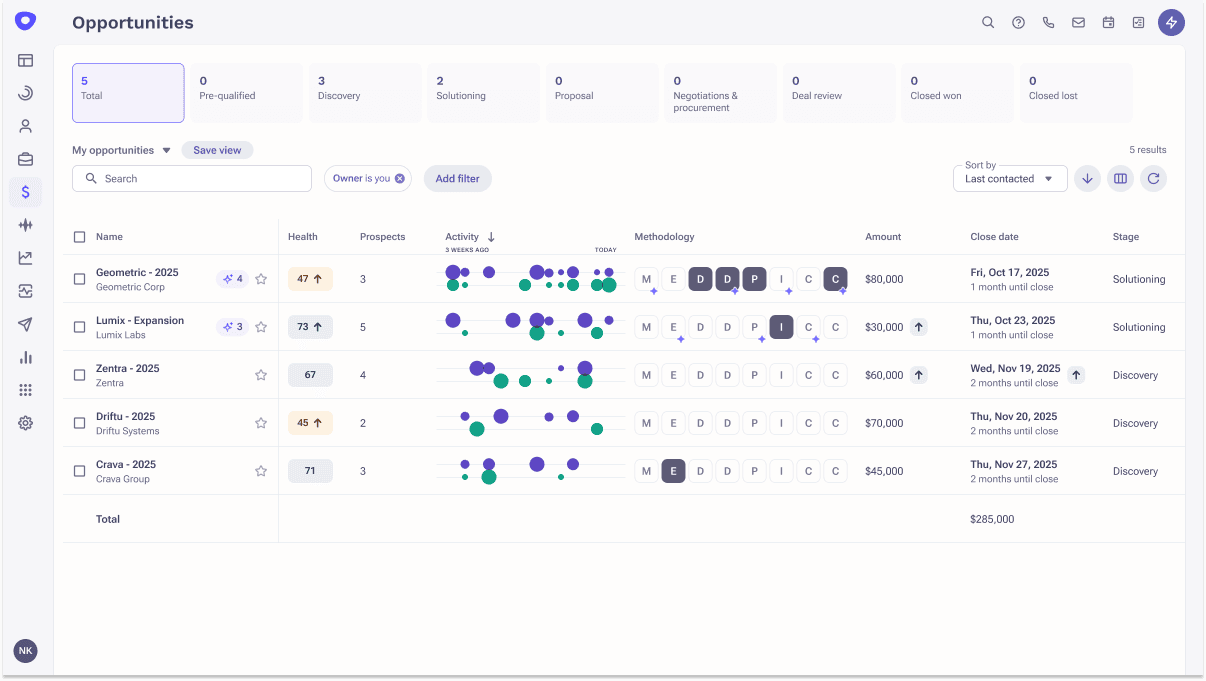Screen dimensions: 1206x681
Task: Click the refresh results icon
Action: [x=1153, y=179]
